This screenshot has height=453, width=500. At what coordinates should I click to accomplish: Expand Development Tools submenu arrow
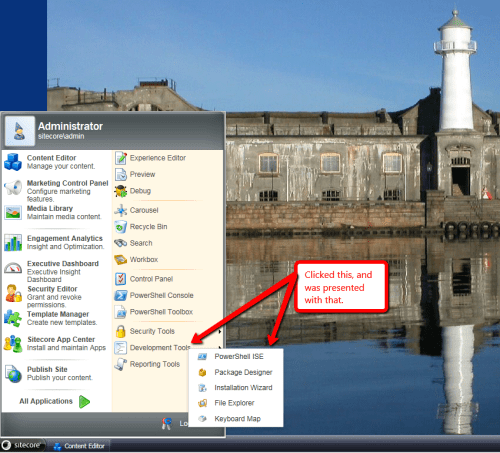tap(220, 347)
